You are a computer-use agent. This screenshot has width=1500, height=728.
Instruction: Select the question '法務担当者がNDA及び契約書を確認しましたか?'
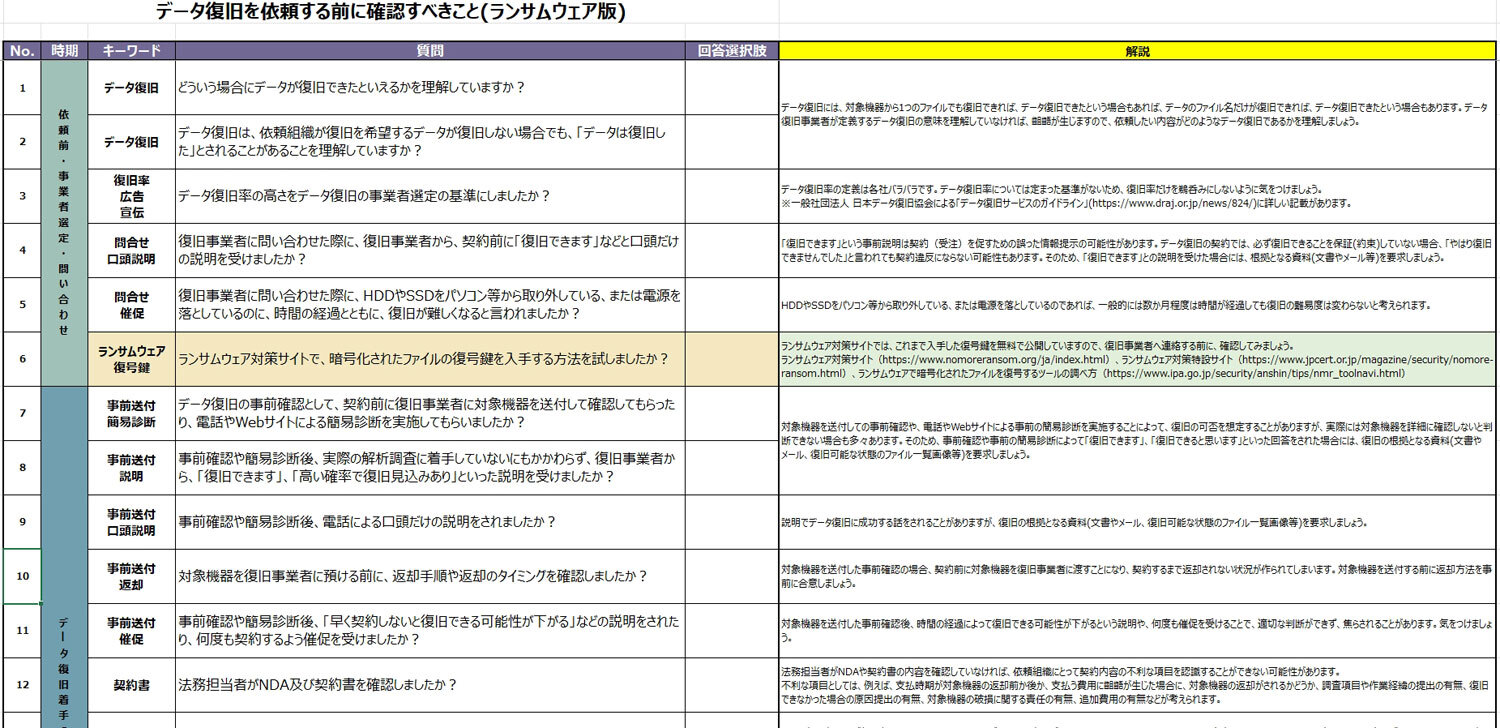[x=429, y=685]
